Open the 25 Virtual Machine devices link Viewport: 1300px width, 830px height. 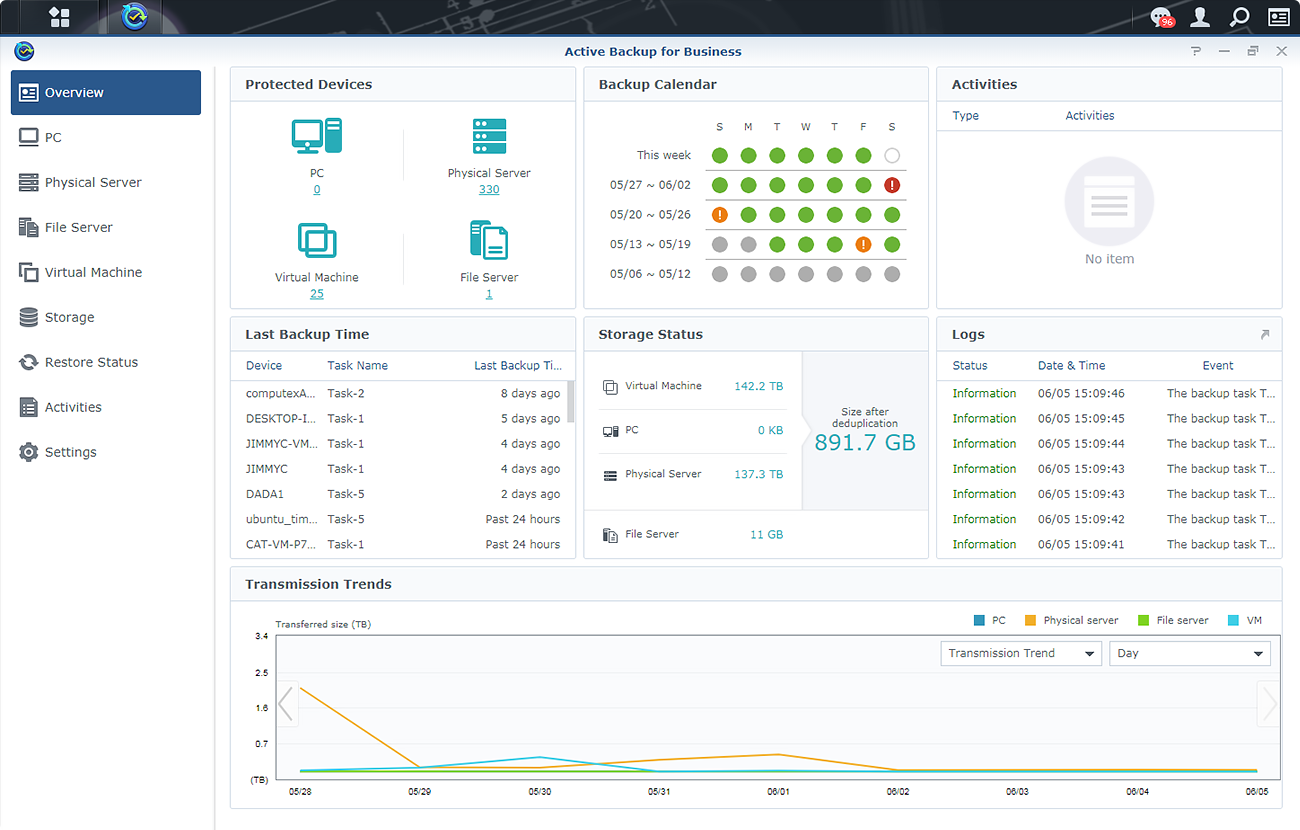tap(317, 293)
